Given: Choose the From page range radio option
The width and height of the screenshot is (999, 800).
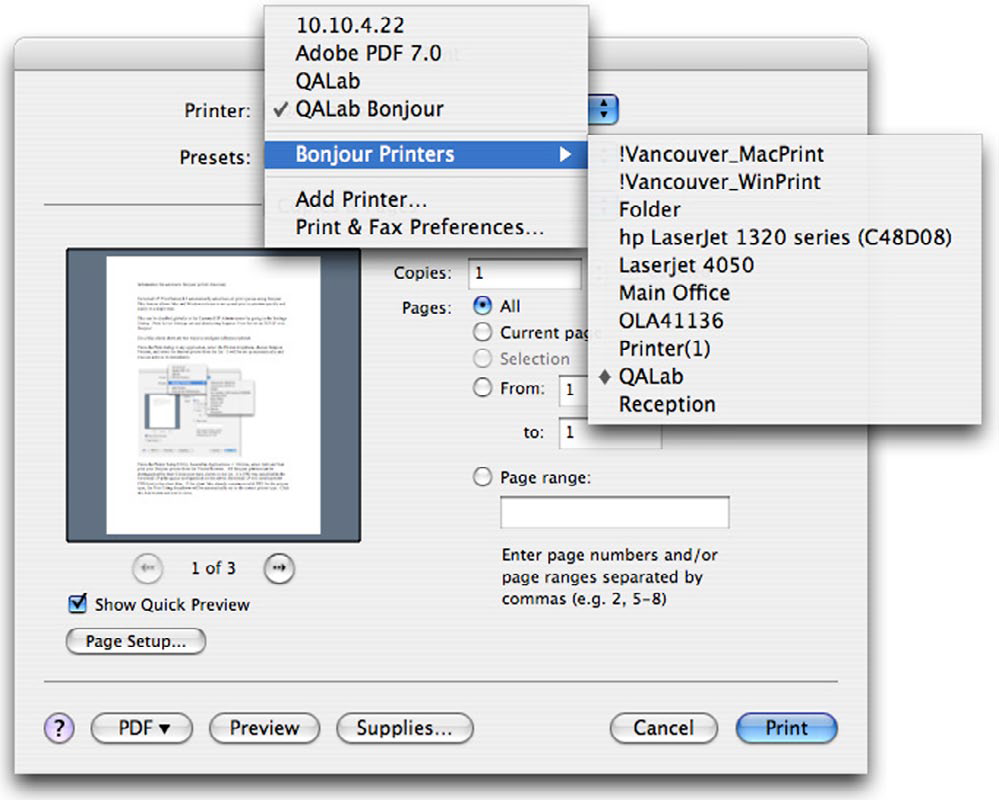Looking at the screenshot, I should click(484, 388).
